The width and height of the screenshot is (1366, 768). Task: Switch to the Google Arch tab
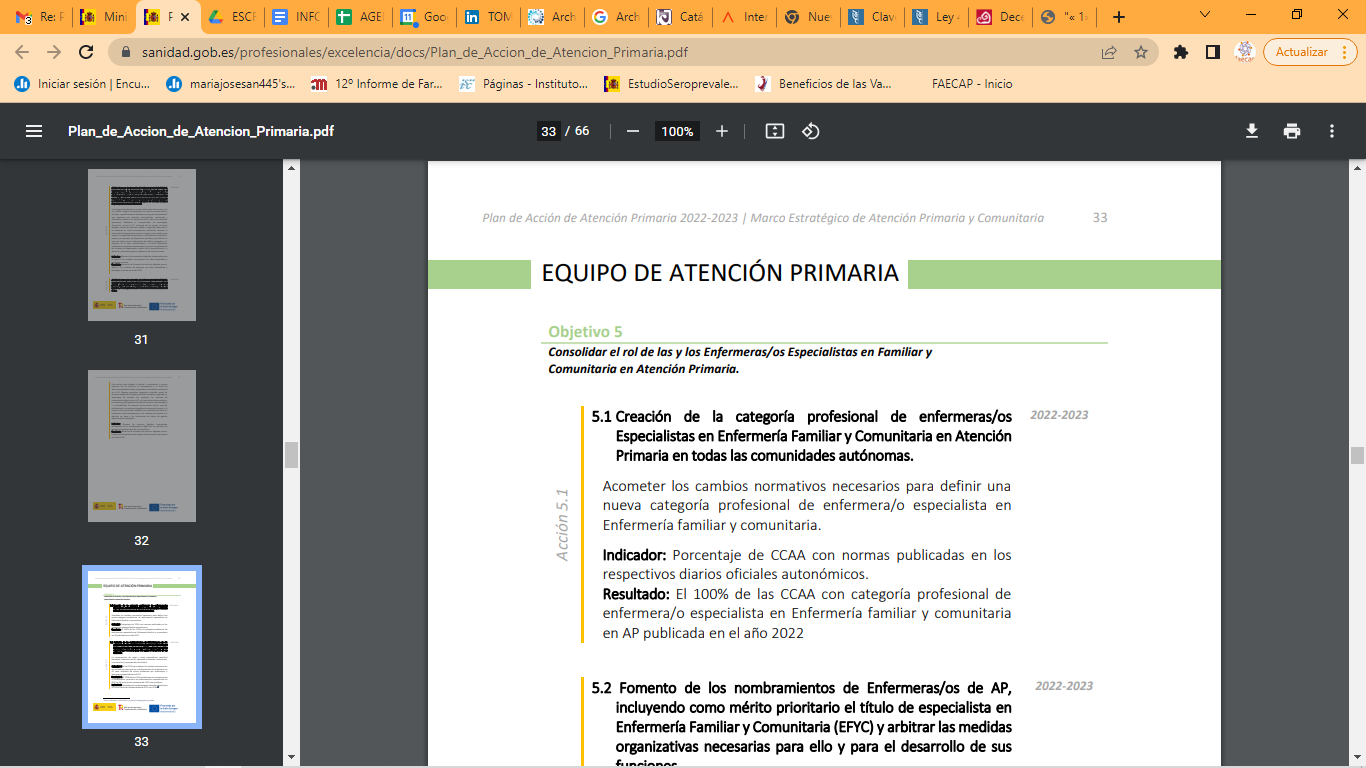tap(615, 17)
